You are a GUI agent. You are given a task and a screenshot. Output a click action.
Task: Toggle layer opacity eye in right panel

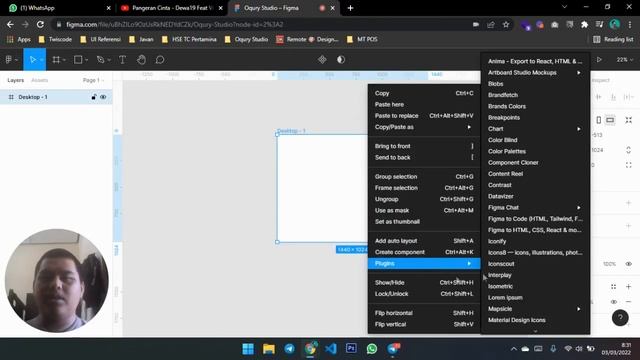pos(629,264)
